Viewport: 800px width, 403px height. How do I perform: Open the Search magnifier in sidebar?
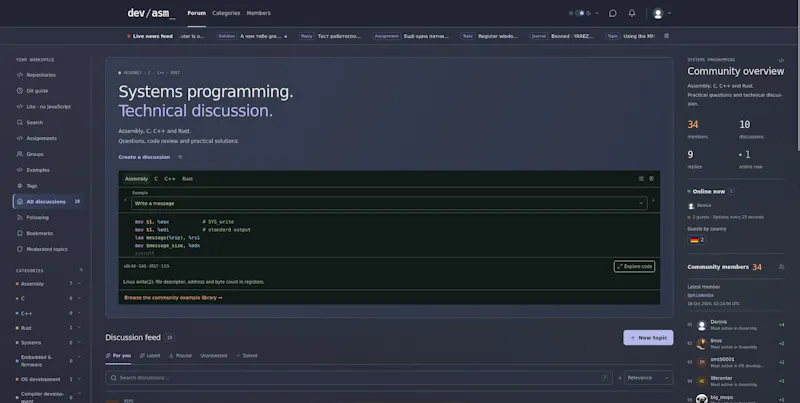click(x=20, y=122)
